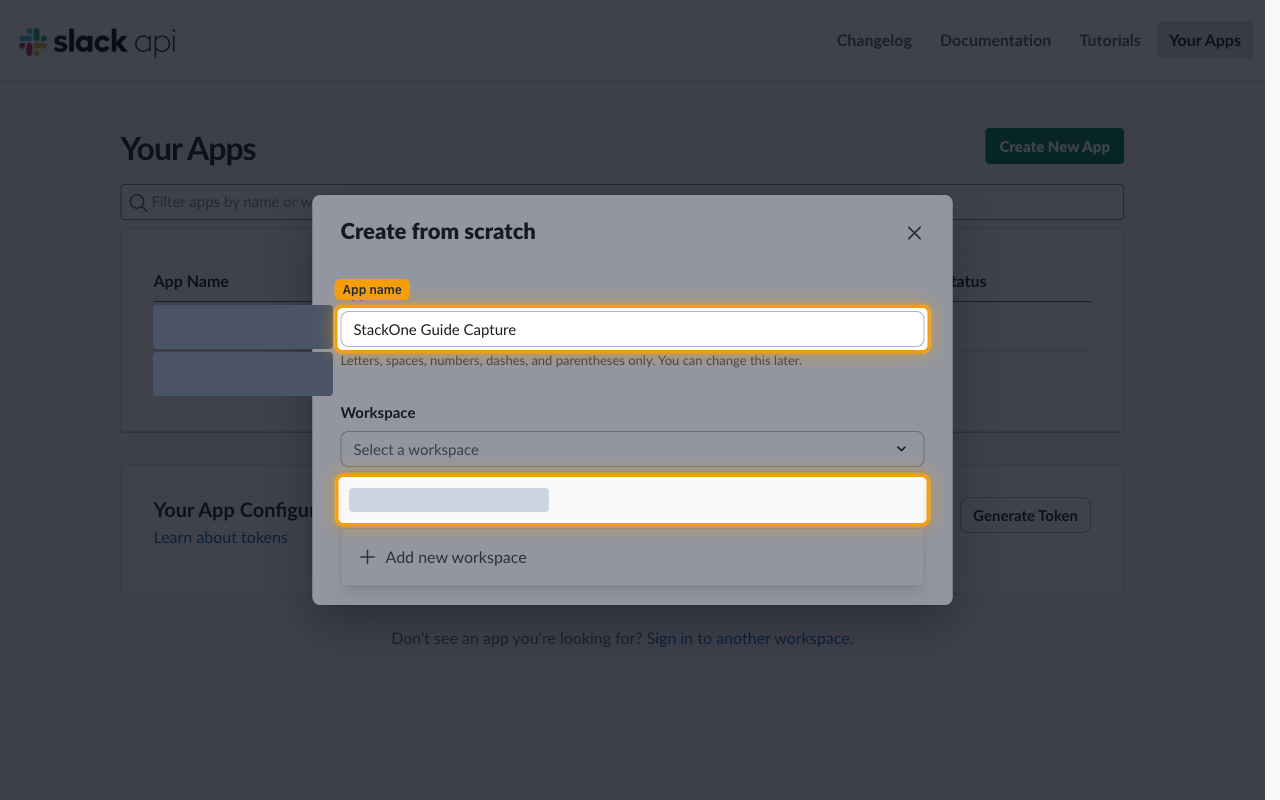This screenshot has width=1280, height=800.
Task: Select Add new workspace option
Action: [x=632, y=557]
